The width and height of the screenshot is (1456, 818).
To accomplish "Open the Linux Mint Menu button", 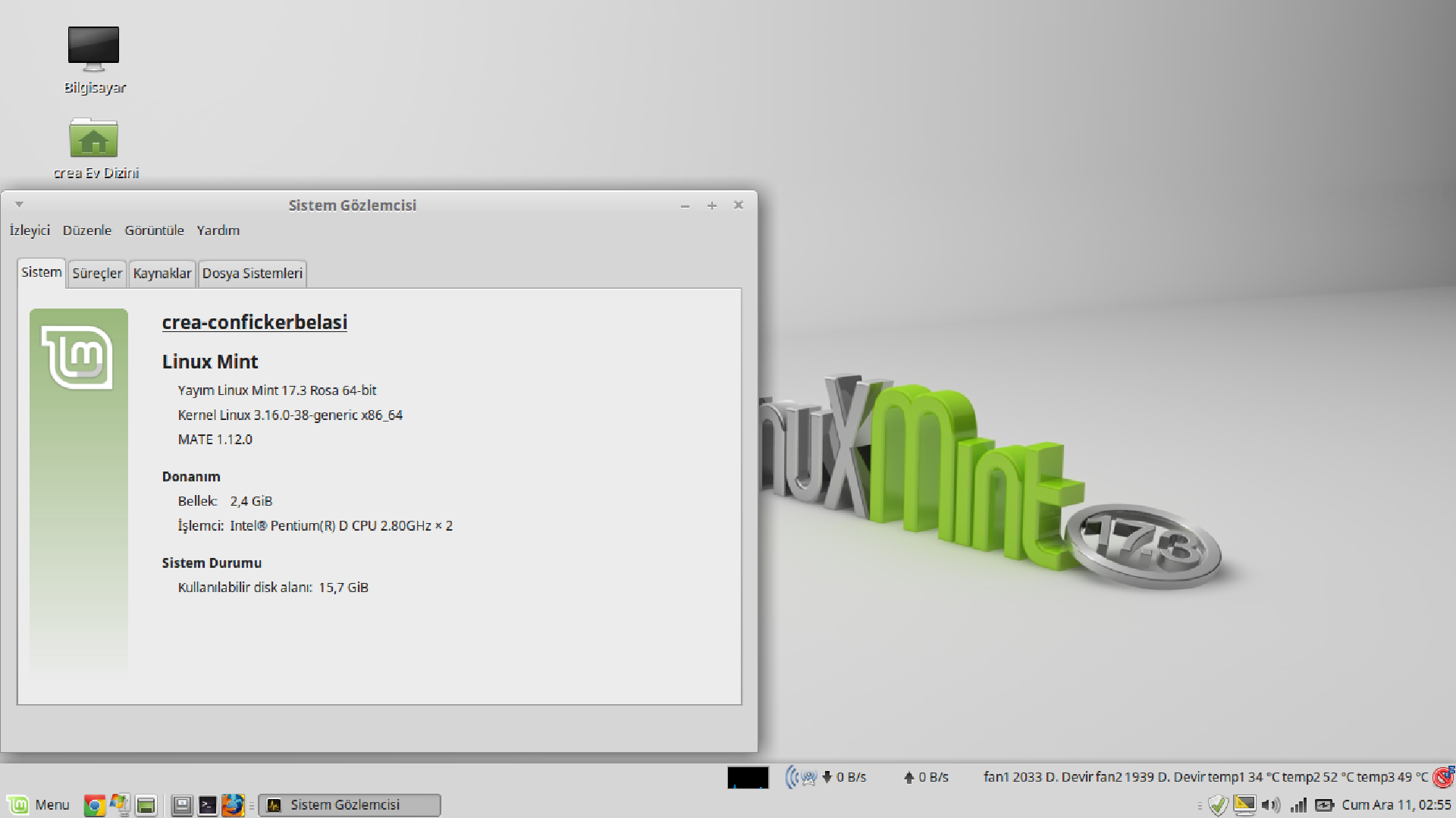I will click(x=39, y=804).
